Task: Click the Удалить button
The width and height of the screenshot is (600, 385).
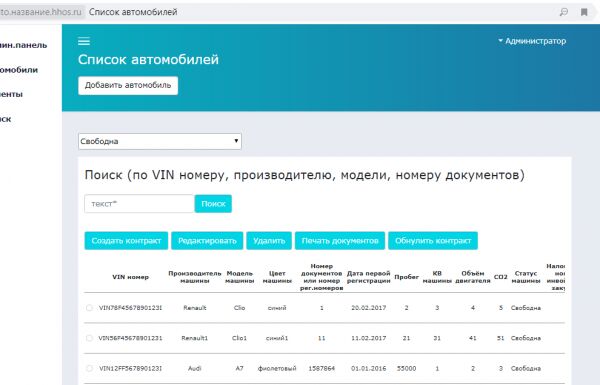Action: click(269, 241)
